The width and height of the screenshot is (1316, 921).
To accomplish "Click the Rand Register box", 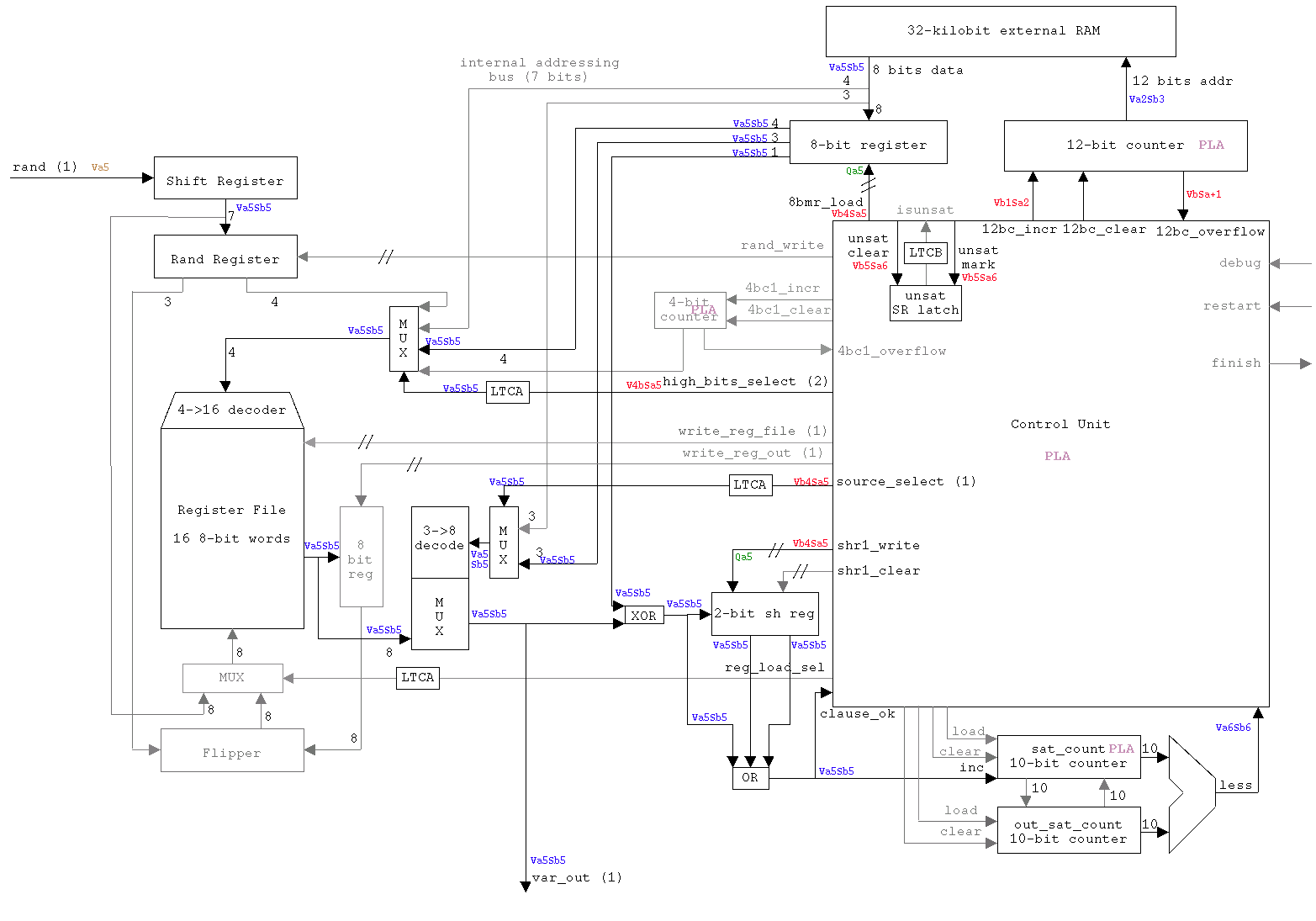I will click(x=225, y=257).
